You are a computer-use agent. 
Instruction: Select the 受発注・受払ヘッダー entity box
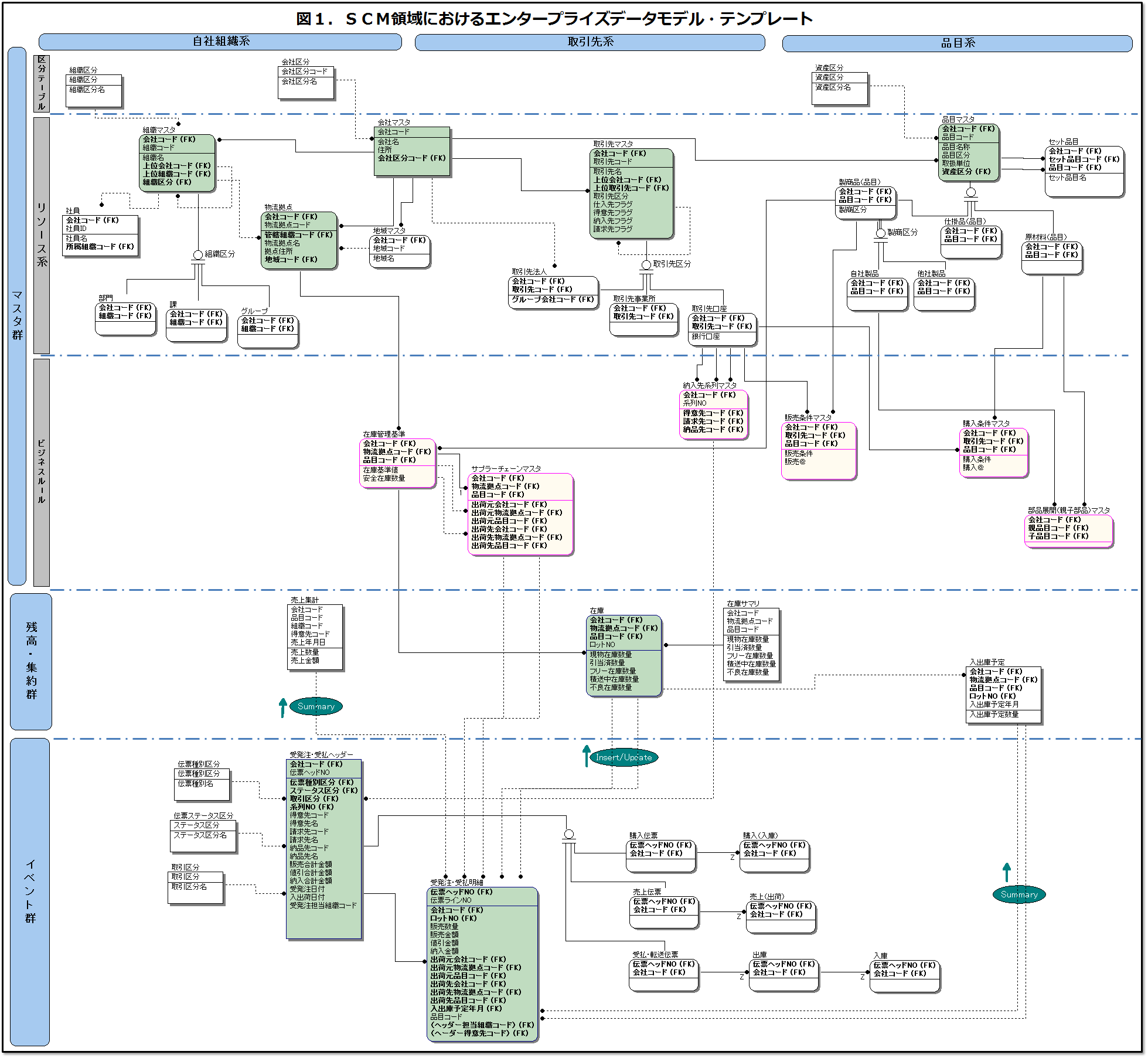click(323, 849)
